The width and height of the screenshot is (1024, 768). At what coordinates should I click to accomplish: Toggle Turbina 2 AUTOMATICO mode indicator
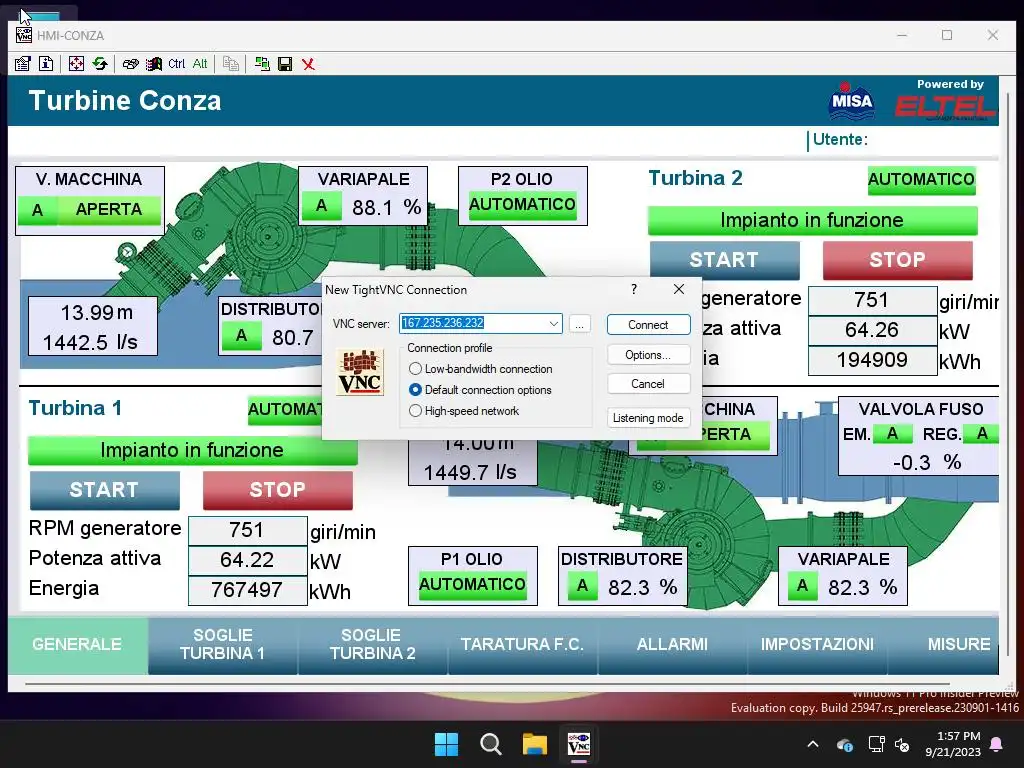921,180
